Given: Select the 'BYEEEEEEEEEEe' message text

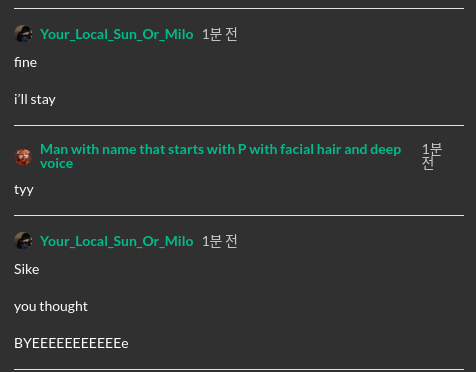Looking at the screenshot, I should [71, 343].
